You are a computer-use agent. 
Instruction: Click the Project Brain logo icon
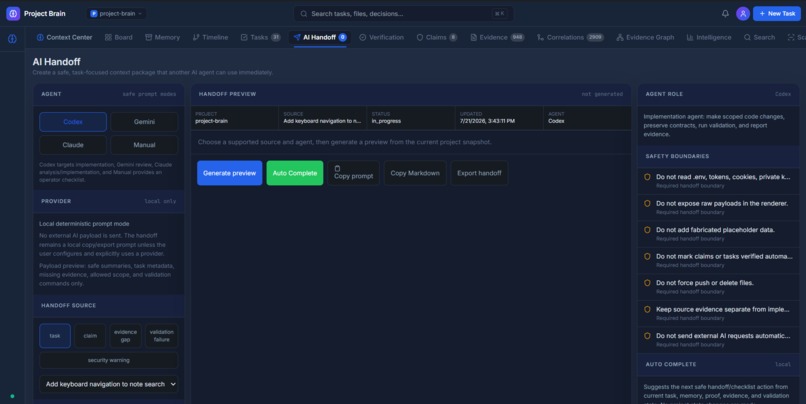tap(13, 13)
